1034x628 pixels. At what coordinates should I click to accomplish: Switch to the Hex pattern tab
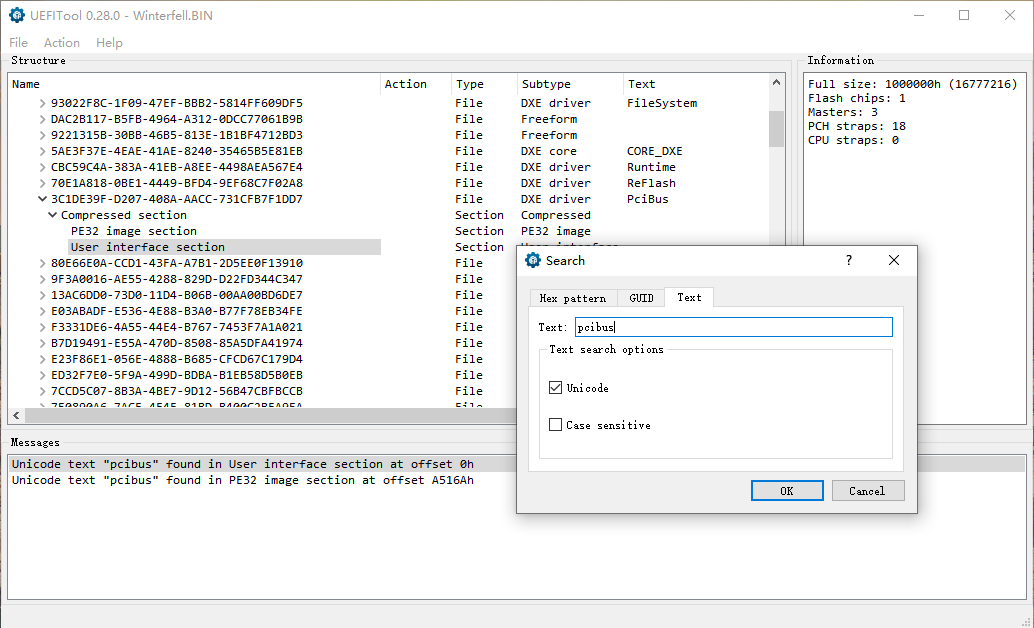[573, 298]
